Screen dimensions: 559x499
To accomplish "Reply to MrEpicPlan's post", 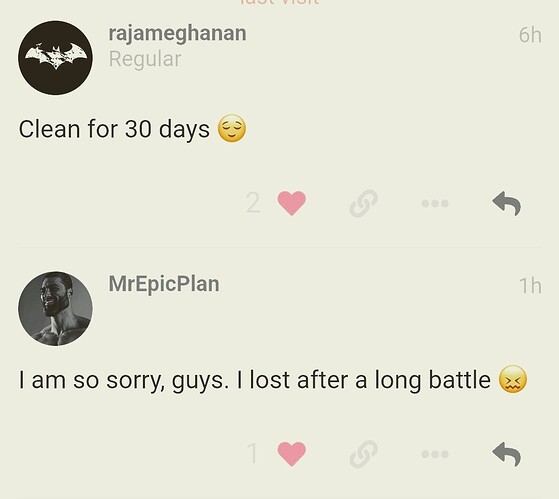I will pyautogui.click(x=507, y=454).
